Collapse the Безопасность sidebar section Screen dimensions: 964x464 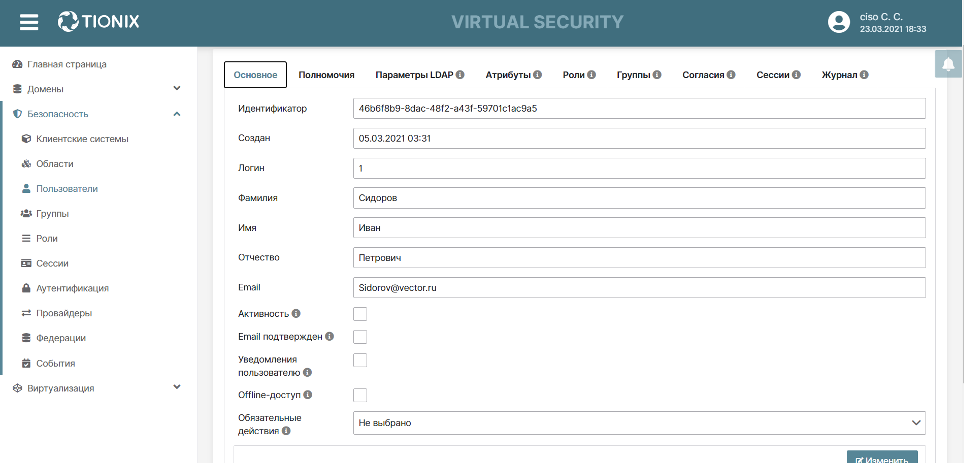click(x=177, y=114)
